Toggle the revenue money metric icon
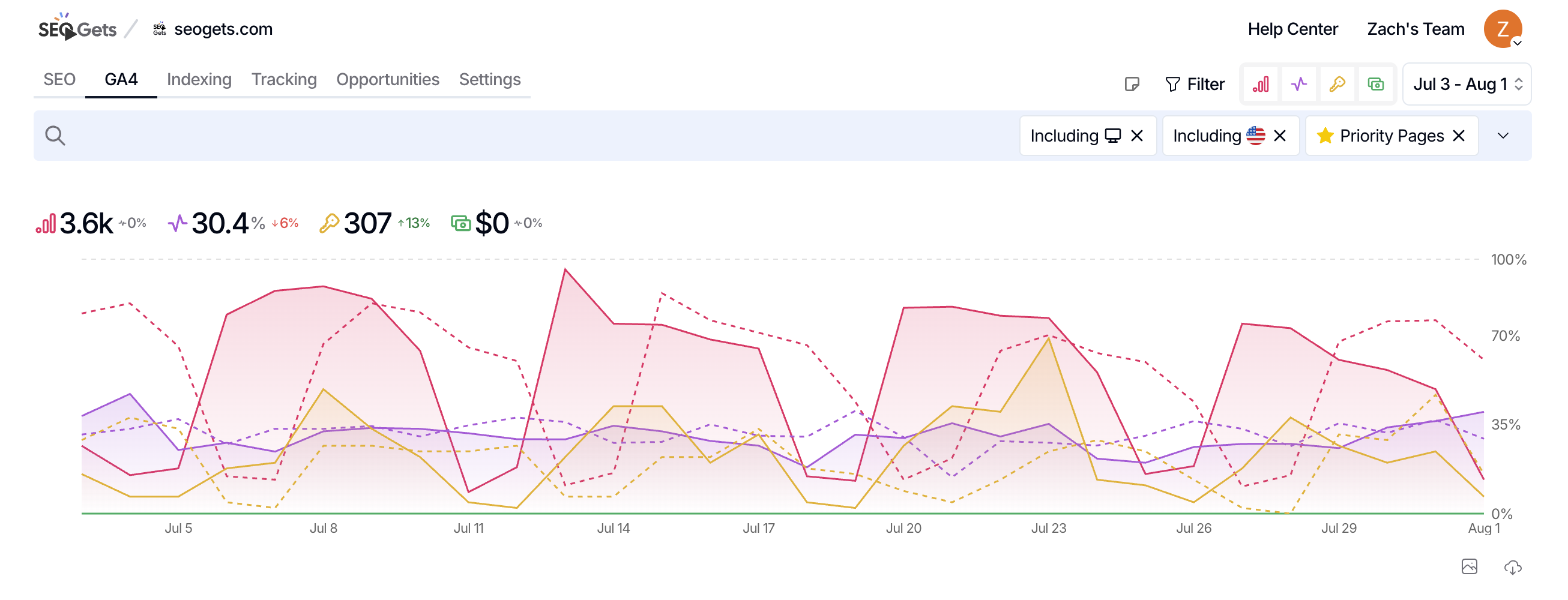This screenshot has width=1568, height=600. 1376,84
